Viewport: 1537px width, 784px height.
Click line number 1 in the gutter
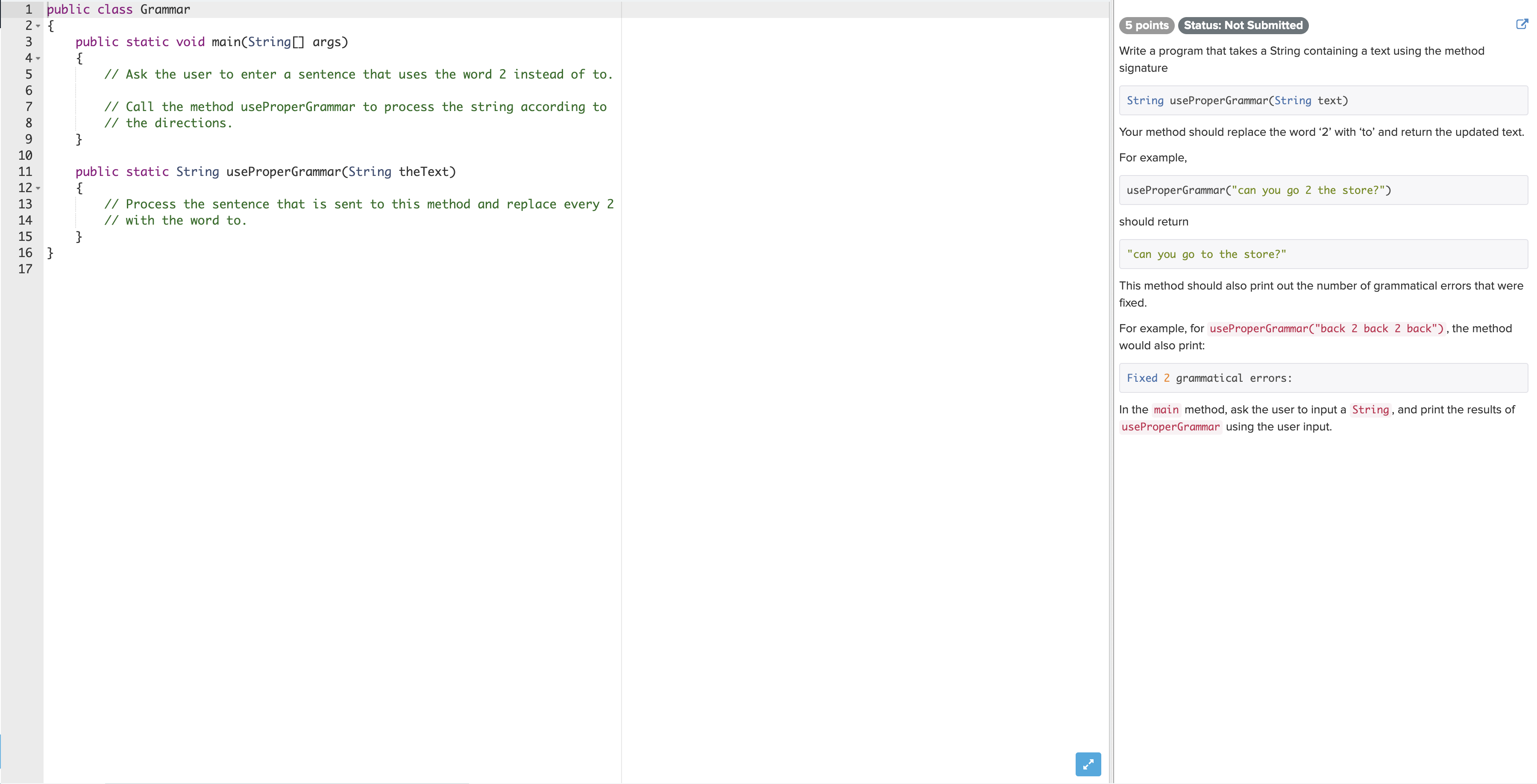coord(28,9)
